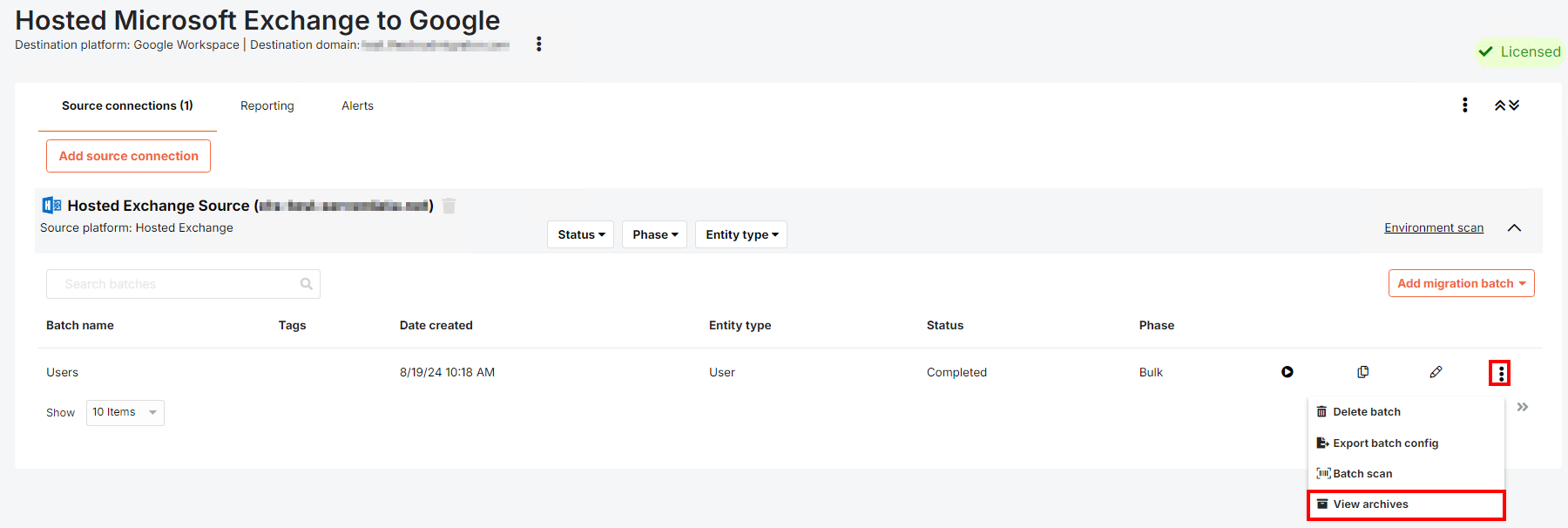Switch to the Source connections tab
This screenshot has width=1568, height=528.
click(x=127, y=105)
